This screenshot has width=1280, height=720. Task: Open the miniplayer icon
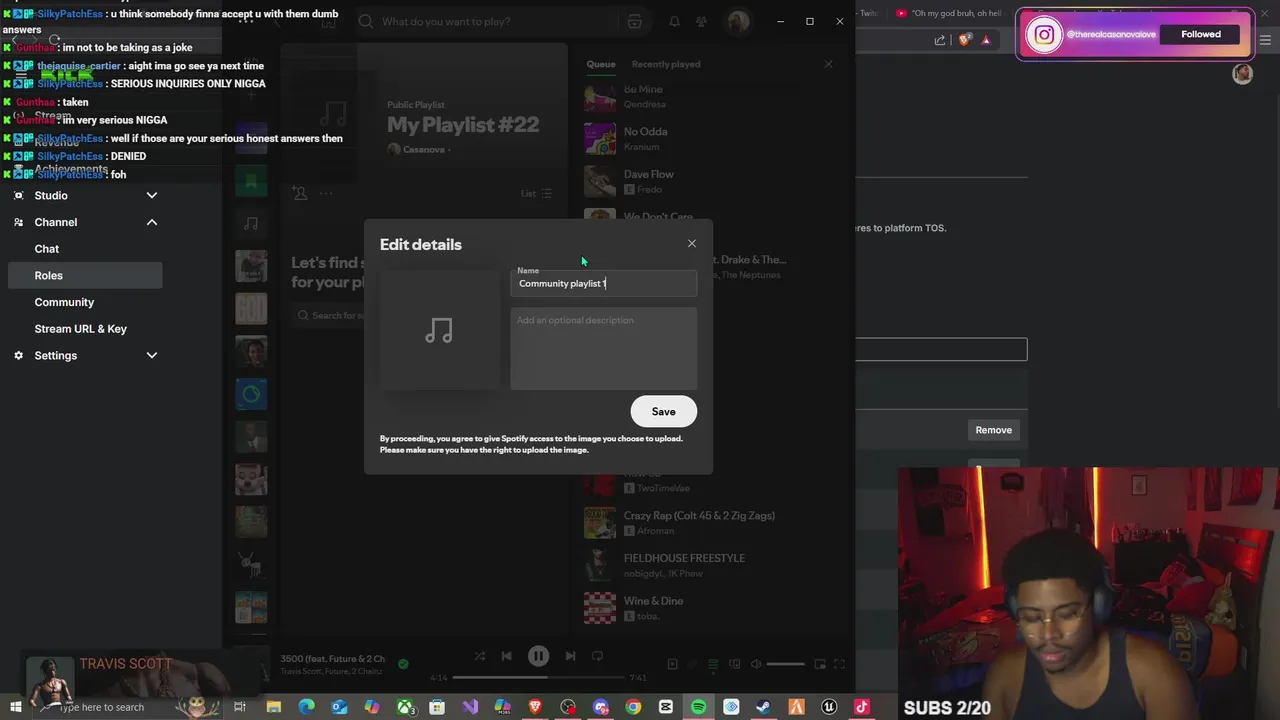coord(820,664)
